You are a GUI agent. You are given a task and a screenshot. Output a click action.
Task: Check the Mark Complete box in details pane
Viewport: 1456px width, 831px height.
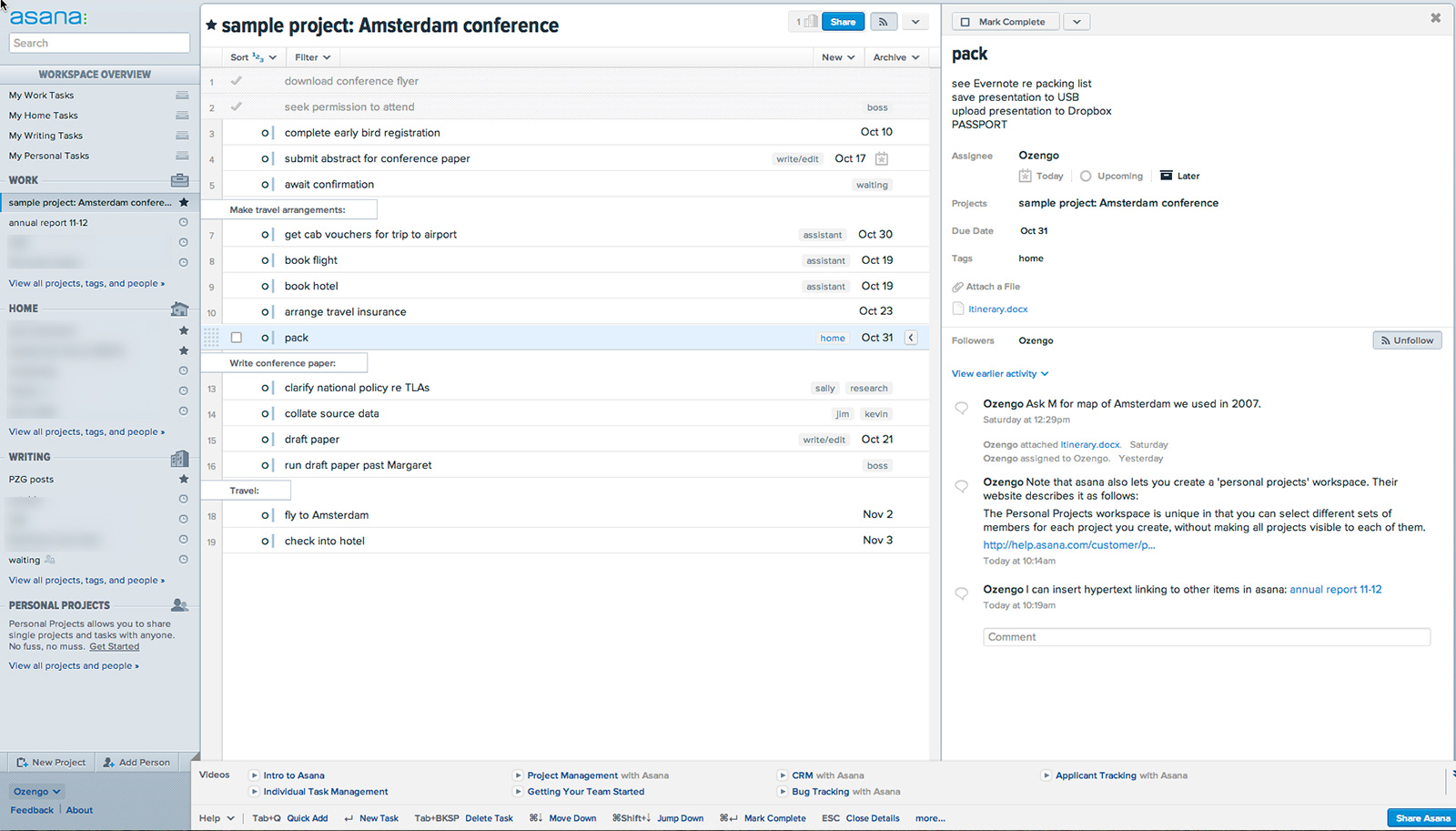click(966, 22)
